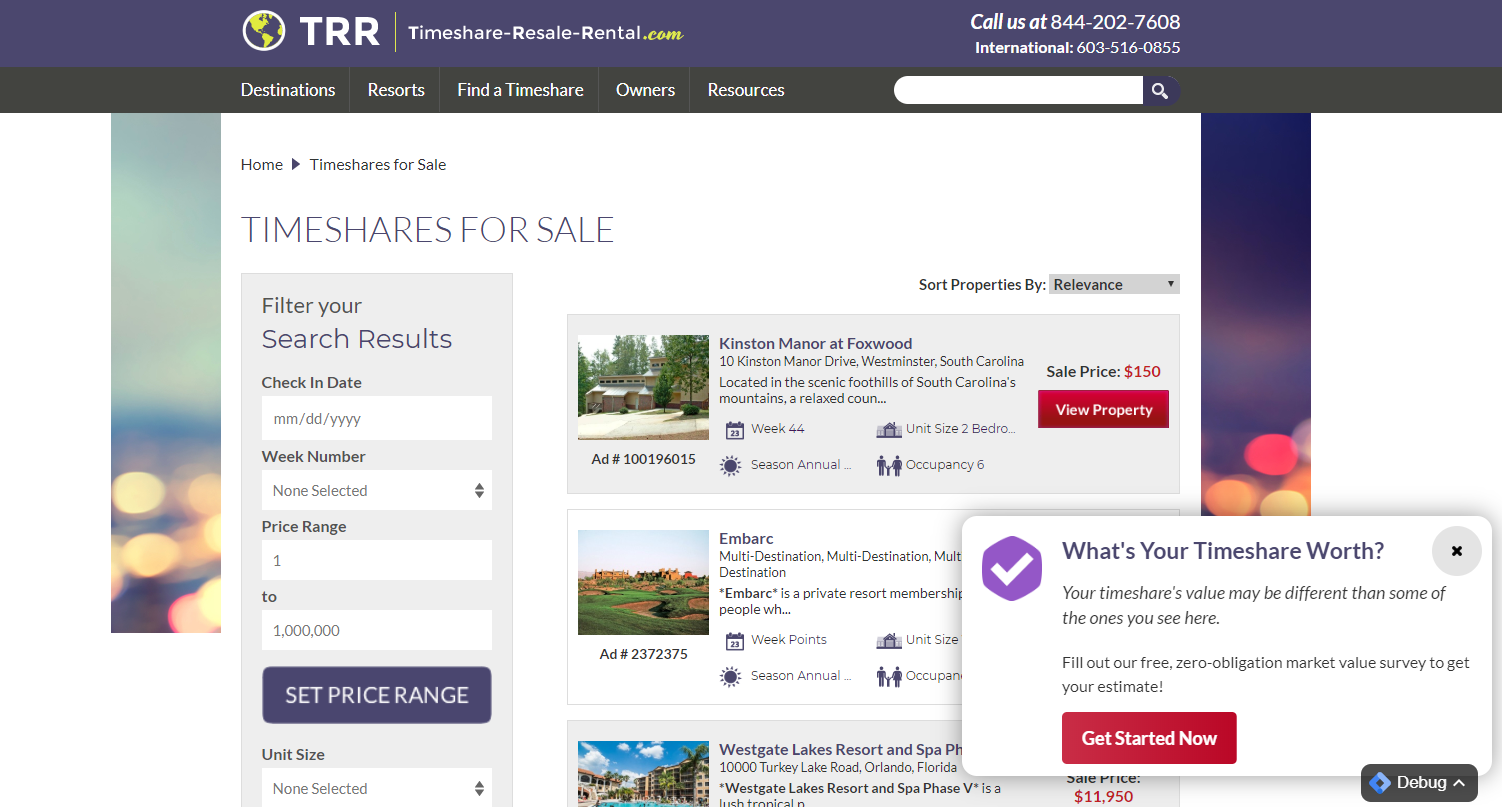The image size is (1502, 807).
Task: Click the people icon in Embarc listing
Action: pos(889,676)
